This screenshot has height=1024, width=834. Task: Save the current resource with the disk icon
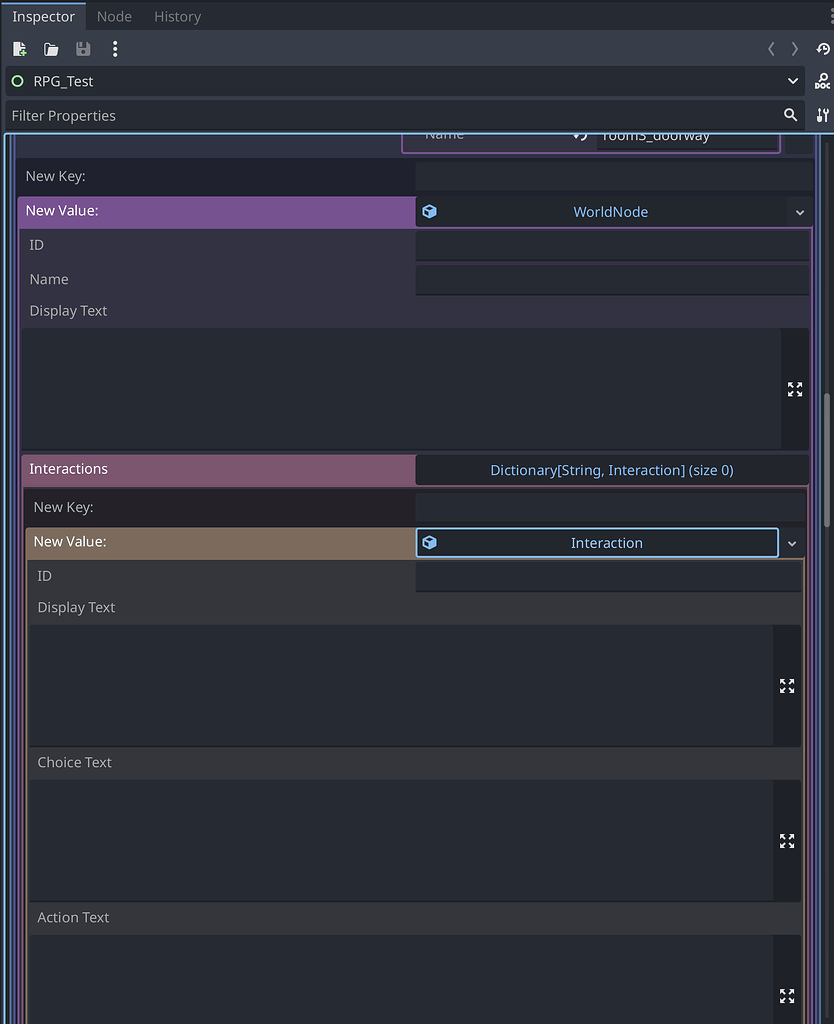pos(83,49)
